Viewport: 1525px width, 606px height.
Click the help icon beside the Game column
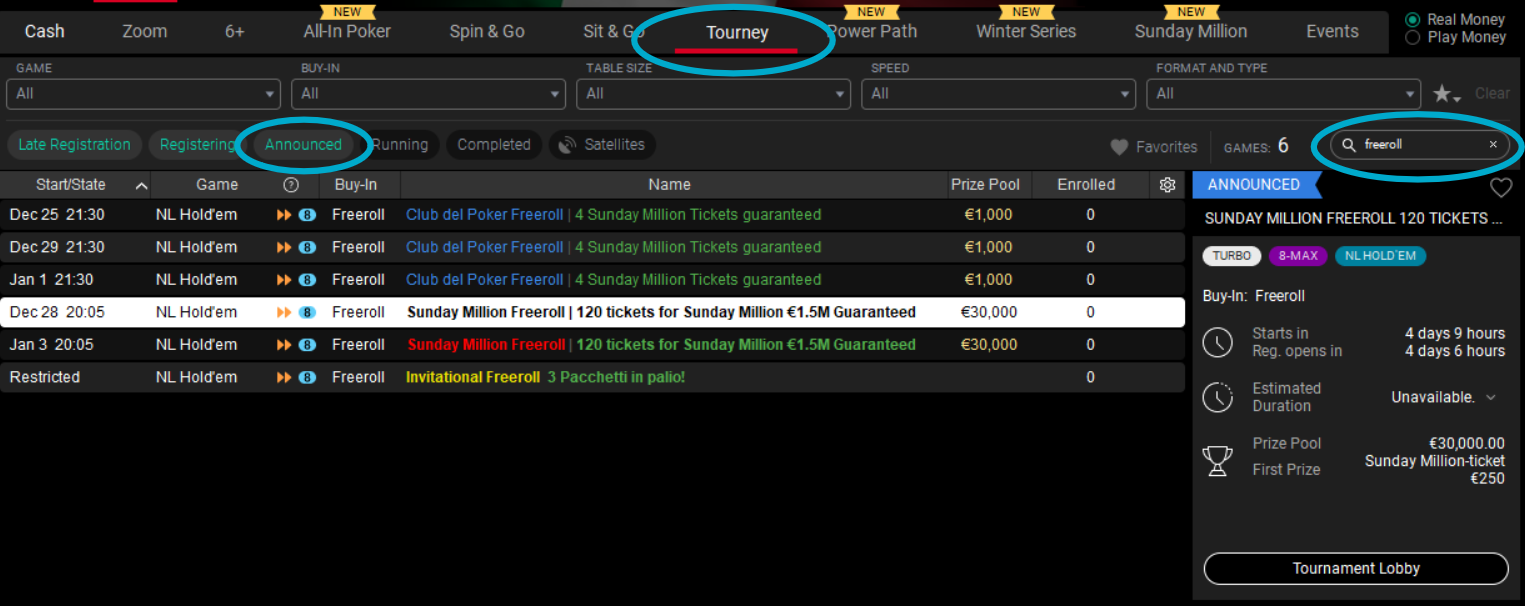[x=290, y=184]
